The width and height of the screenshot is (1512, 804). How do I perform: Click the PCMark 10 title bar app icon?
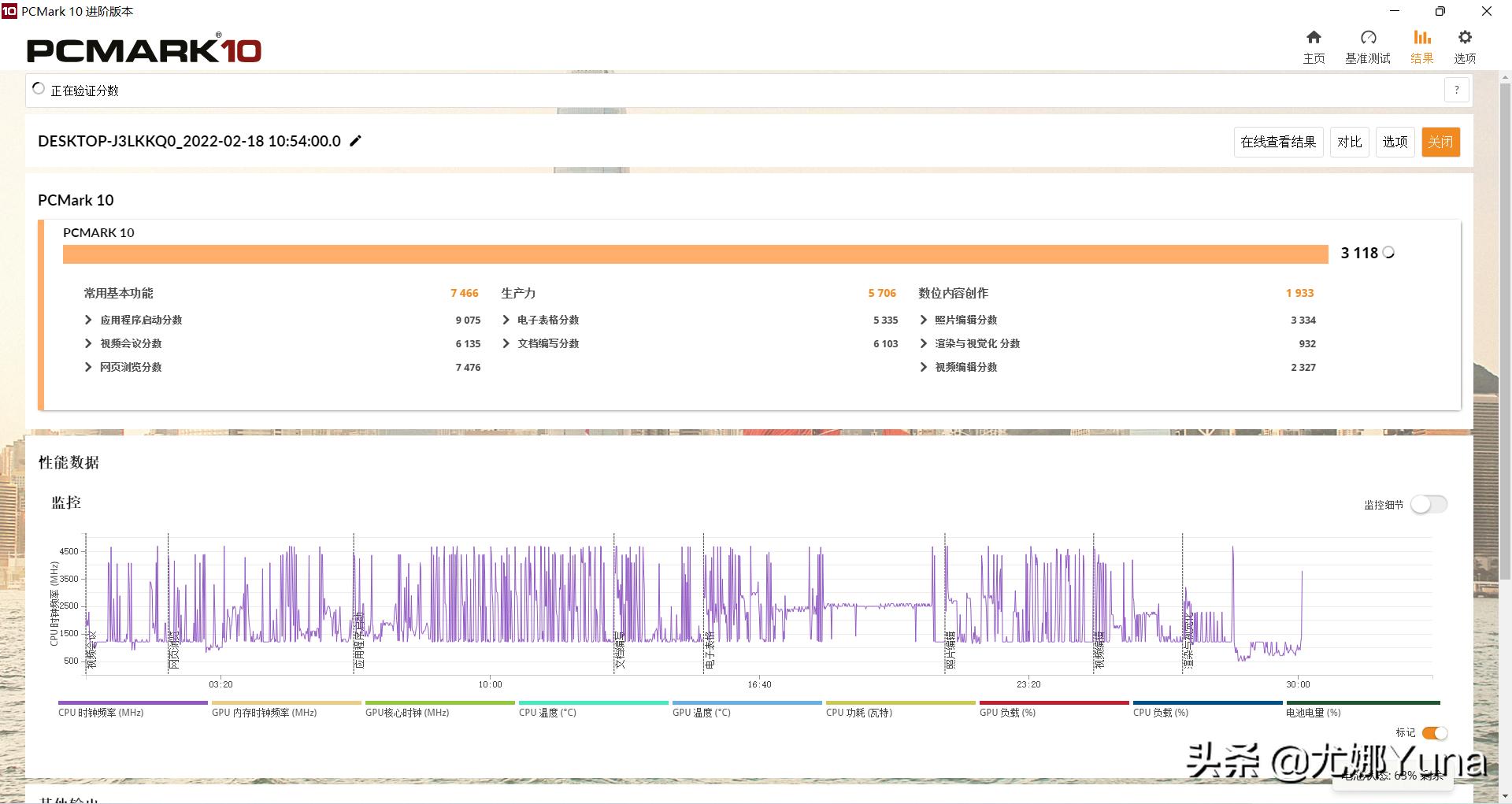click(x=9, y=11)
